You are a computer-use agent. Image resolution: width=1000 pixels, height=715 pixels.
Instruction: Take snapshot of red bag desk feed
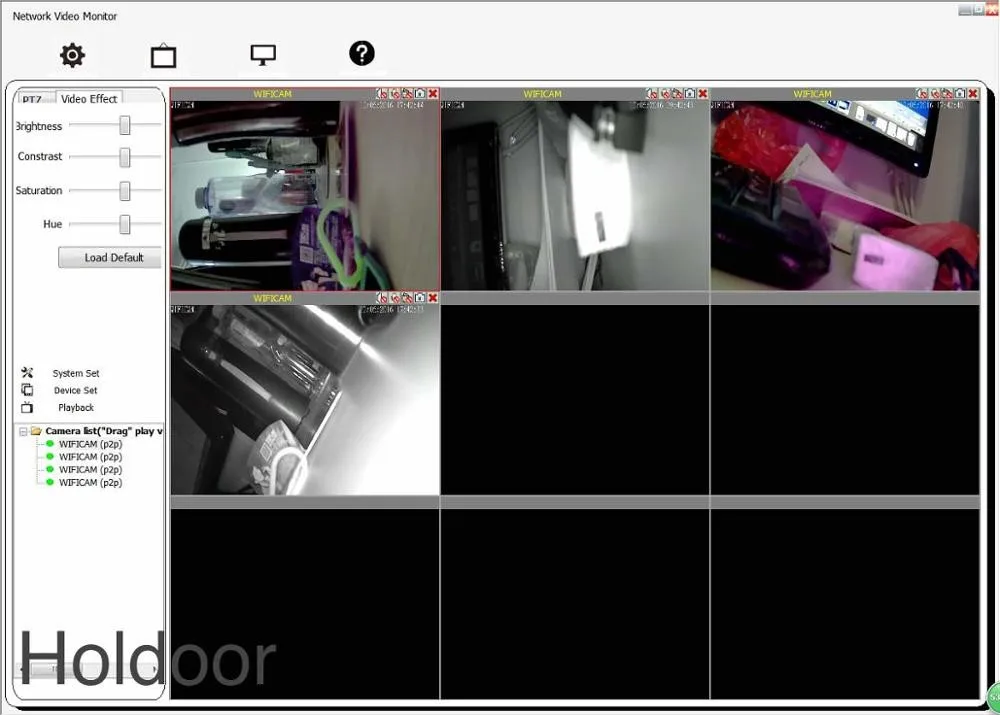[960, 94]
